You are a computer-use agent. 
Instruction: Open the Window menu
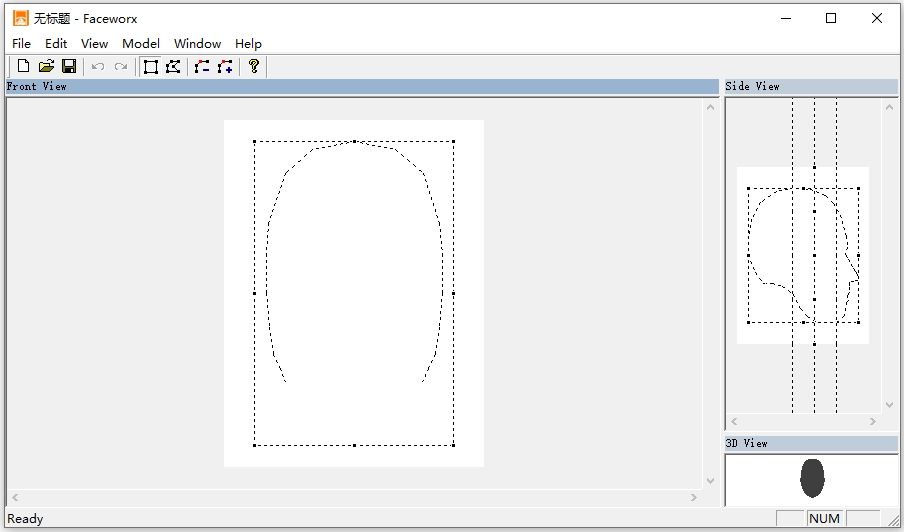pyautogui.click(x=197, y=43)
